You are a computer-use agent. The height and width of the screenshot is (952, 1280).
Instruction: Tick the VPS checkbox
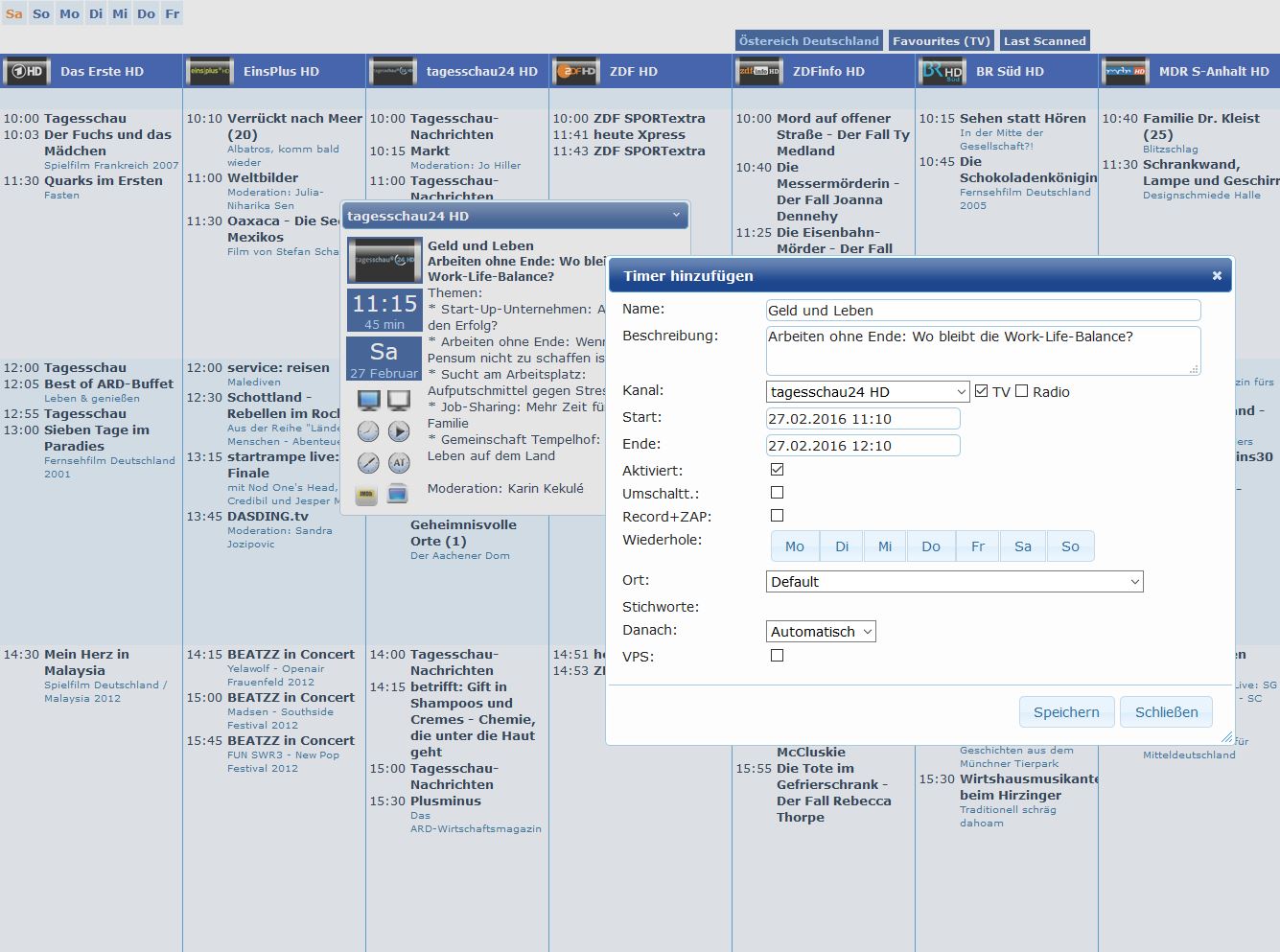(x=778, y=656)
